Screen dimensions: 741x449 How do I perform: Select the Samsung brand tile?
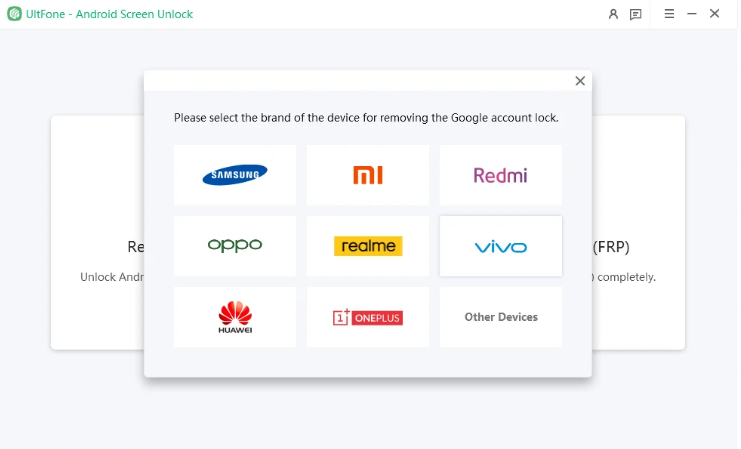tap(235, 175)
